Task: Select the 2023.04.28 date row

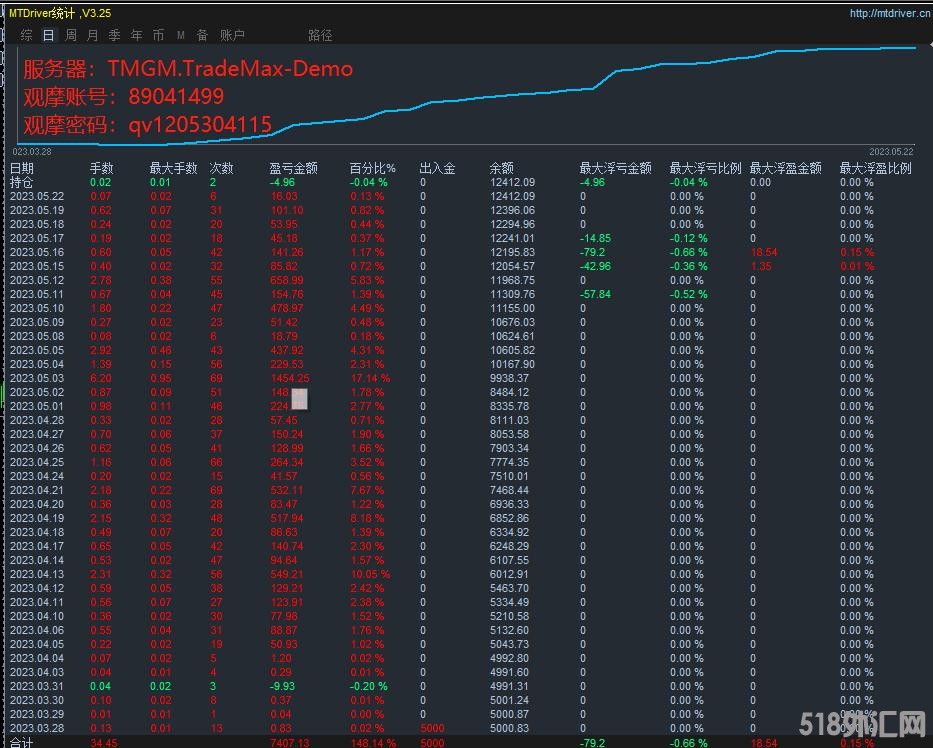Action: tap(37, 420)
